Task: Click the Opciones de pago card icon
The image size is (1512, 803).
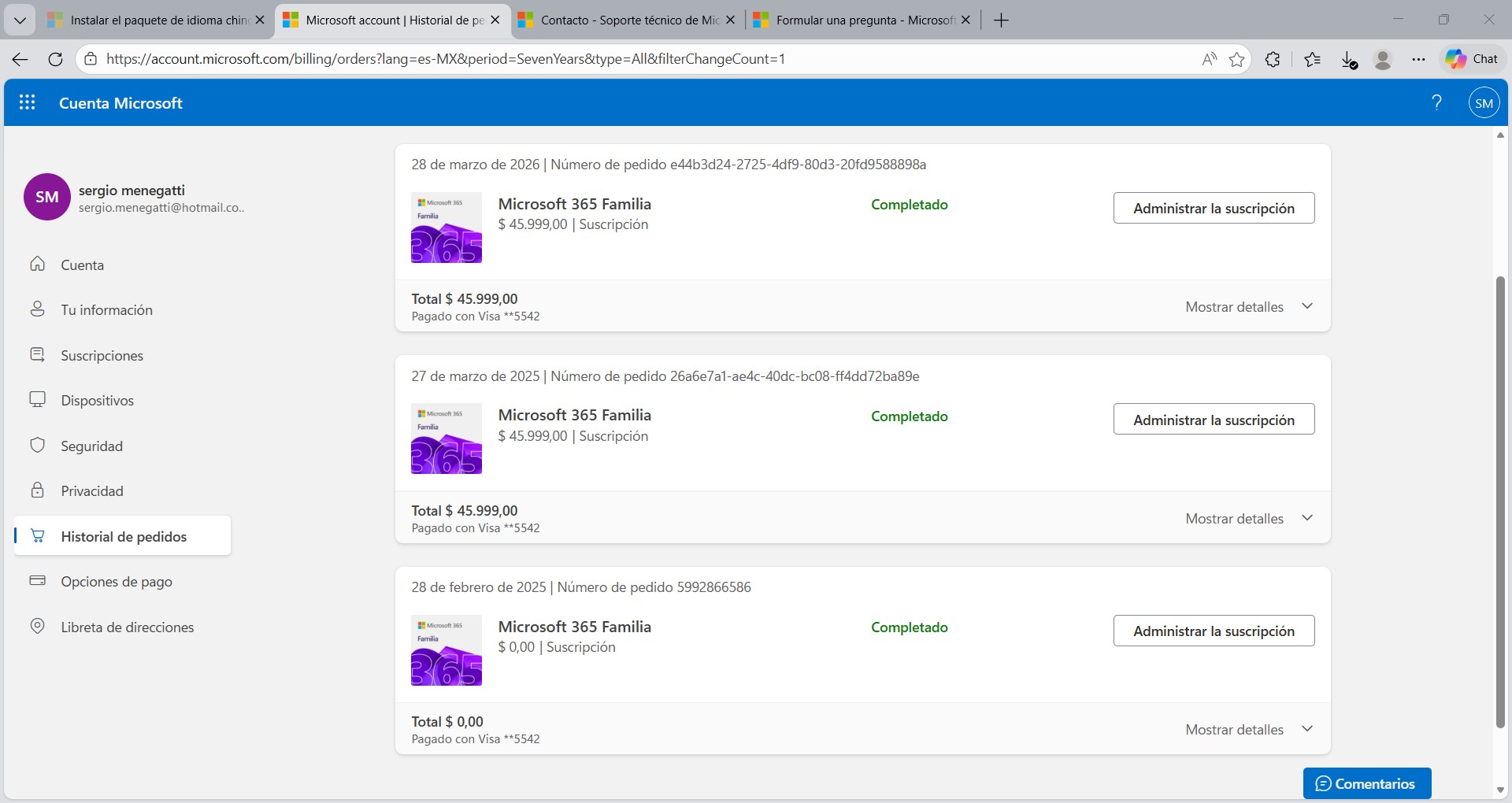Action: point(37,580)
